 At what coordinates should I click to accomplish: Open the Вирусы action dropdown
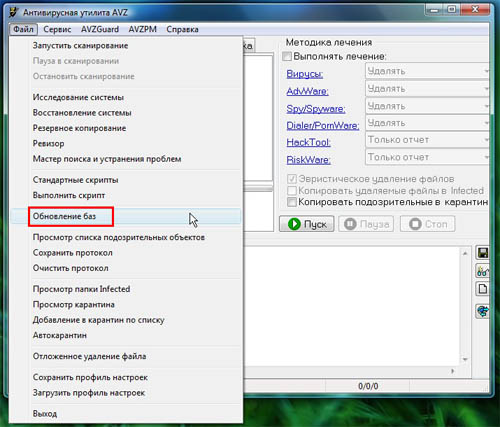427,71
